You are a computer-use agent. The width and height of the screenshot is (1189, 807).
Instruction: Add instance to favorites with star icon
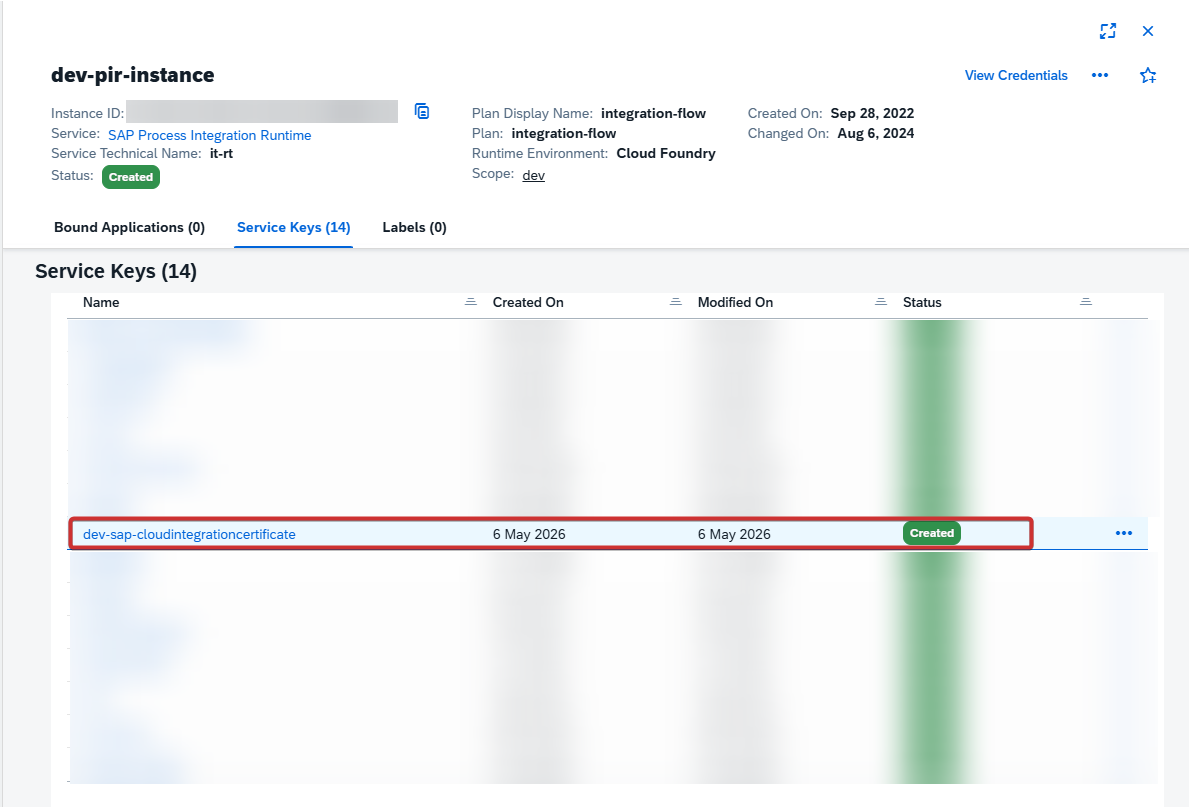tap(1148, 75)
